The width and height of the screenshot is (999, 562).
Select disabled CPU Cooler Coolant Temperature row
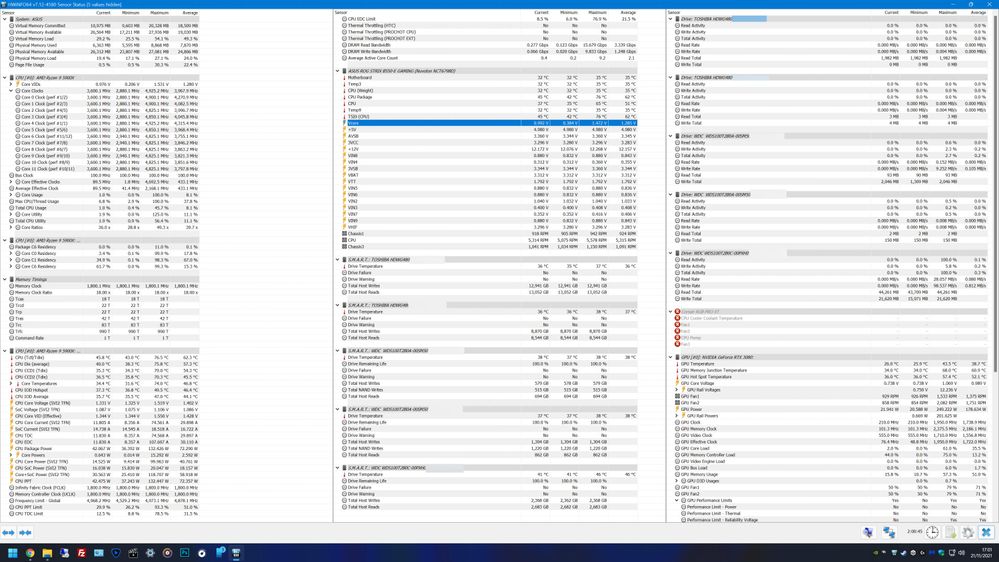pyautogui.click(x=831, y=319)
